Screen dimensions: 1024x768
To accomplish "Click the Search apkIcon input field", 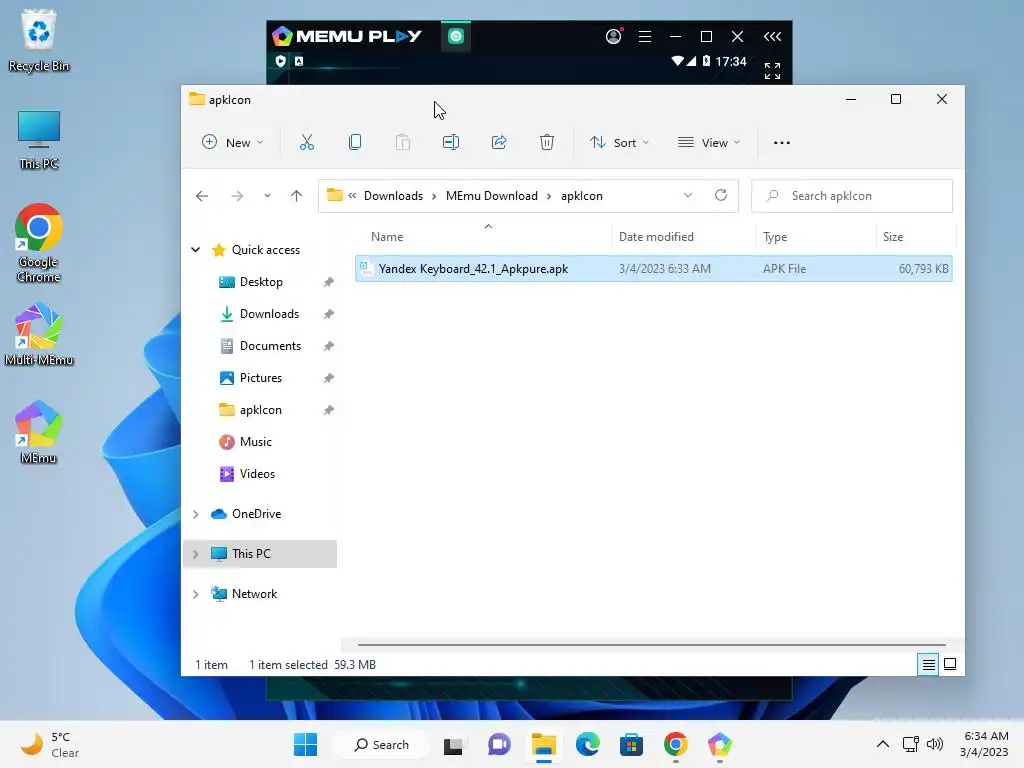I will [852, 196].
